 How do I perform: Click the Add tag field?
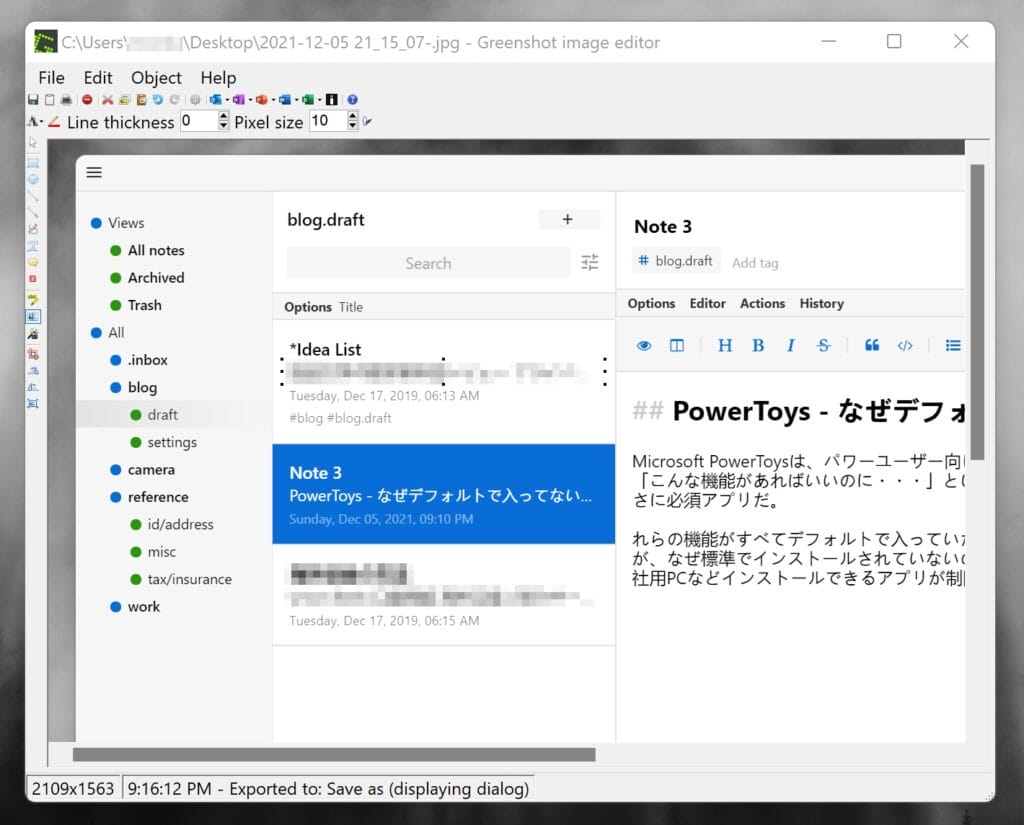click(755, 263)
